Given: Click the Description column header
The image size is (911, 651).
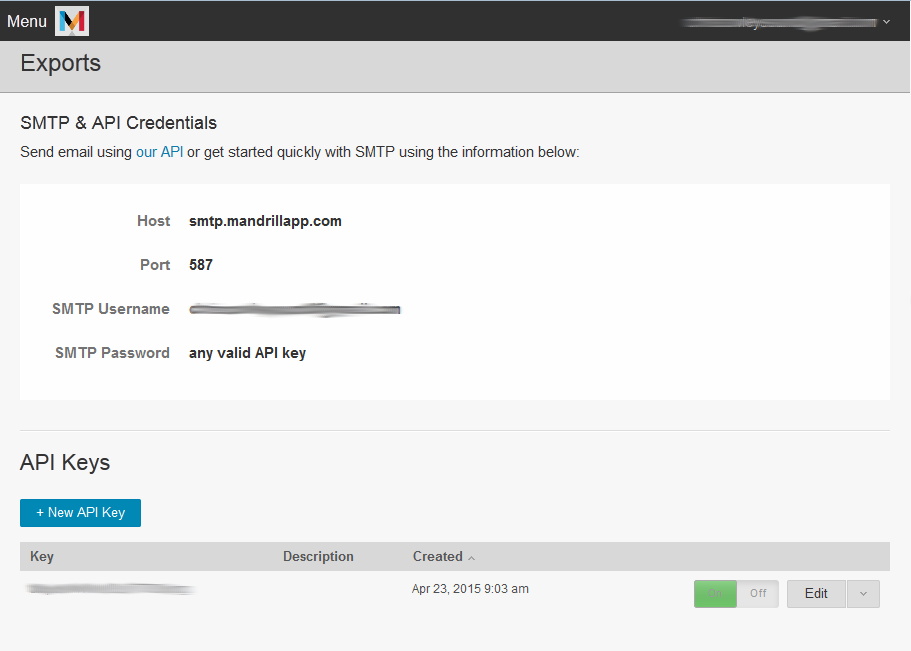Looking at the screenshot, I should [318, 557].
